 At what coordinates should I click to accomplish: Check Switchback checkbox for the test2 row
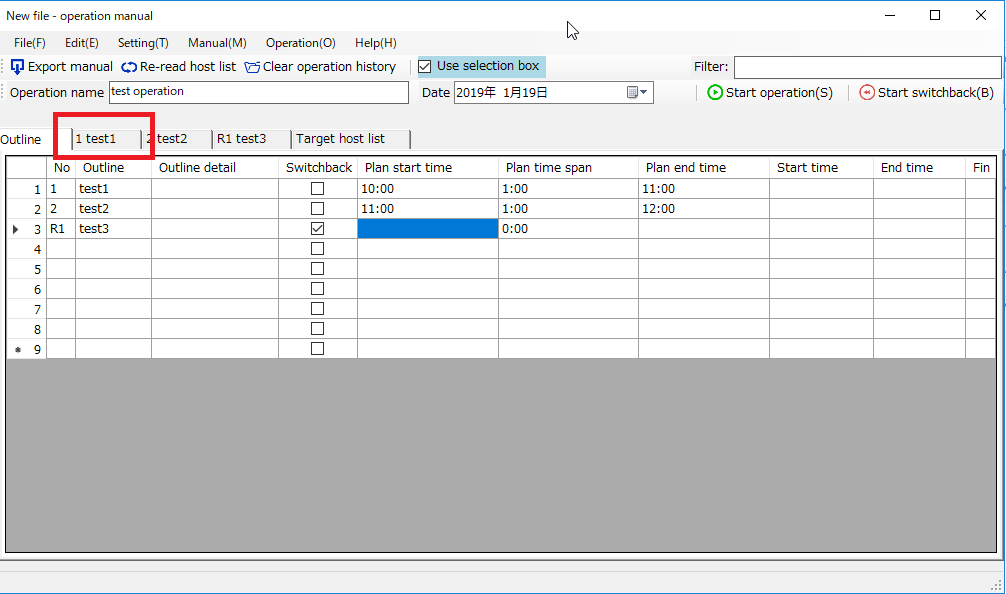(x=317, y=209)
